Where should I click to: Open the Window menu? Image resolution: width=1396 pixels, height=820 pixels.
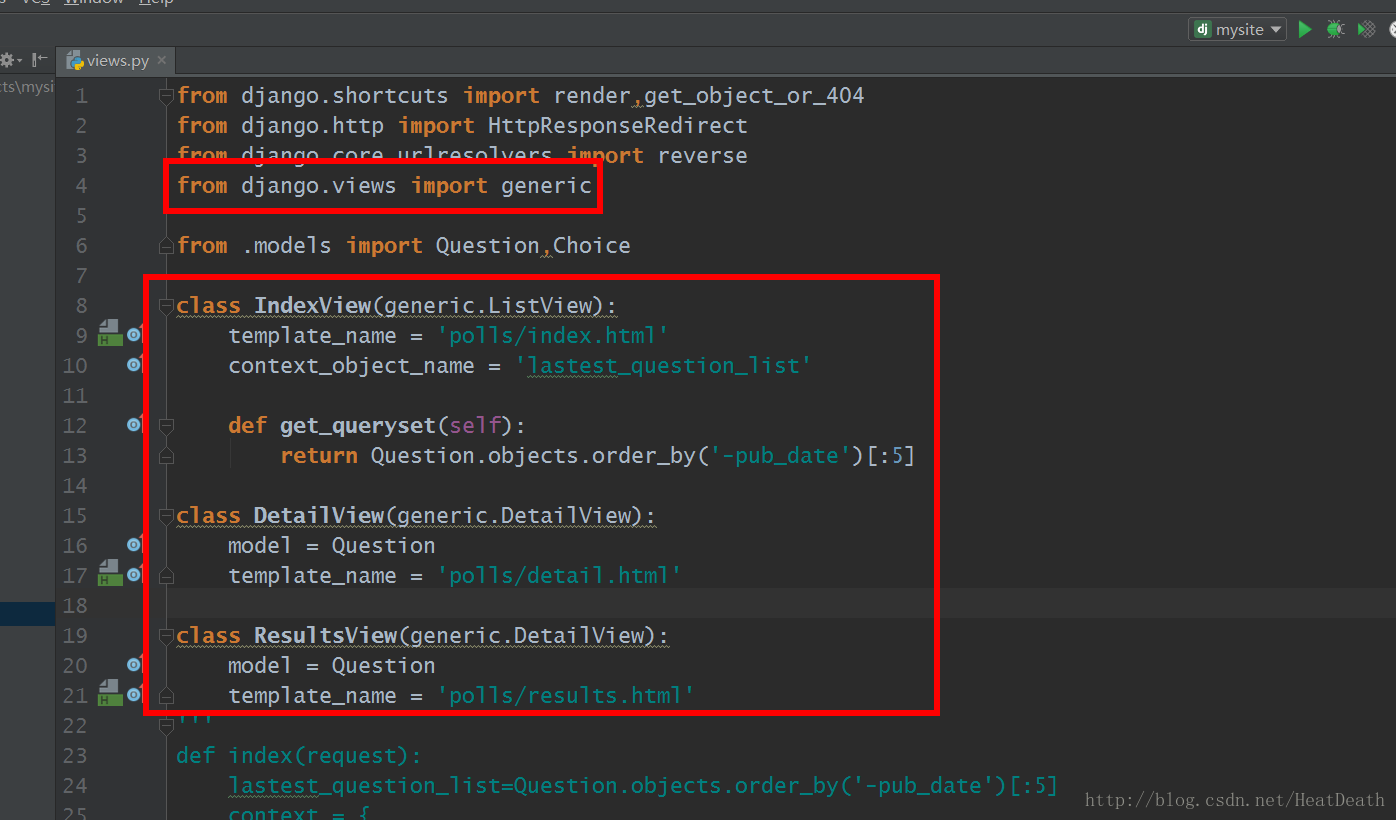93,3
